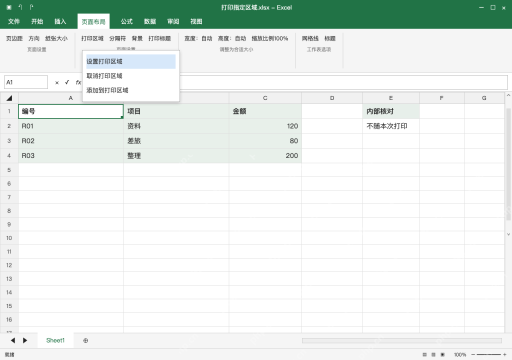Switch to Page Break Preview in the status bar

pyautogui.click(x=443, y=355)
